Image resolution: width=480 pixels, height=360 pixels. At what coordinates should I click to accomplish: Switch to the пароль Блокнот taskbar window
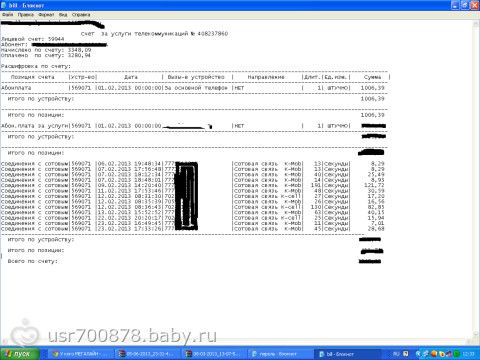click(x=279, y=354)
